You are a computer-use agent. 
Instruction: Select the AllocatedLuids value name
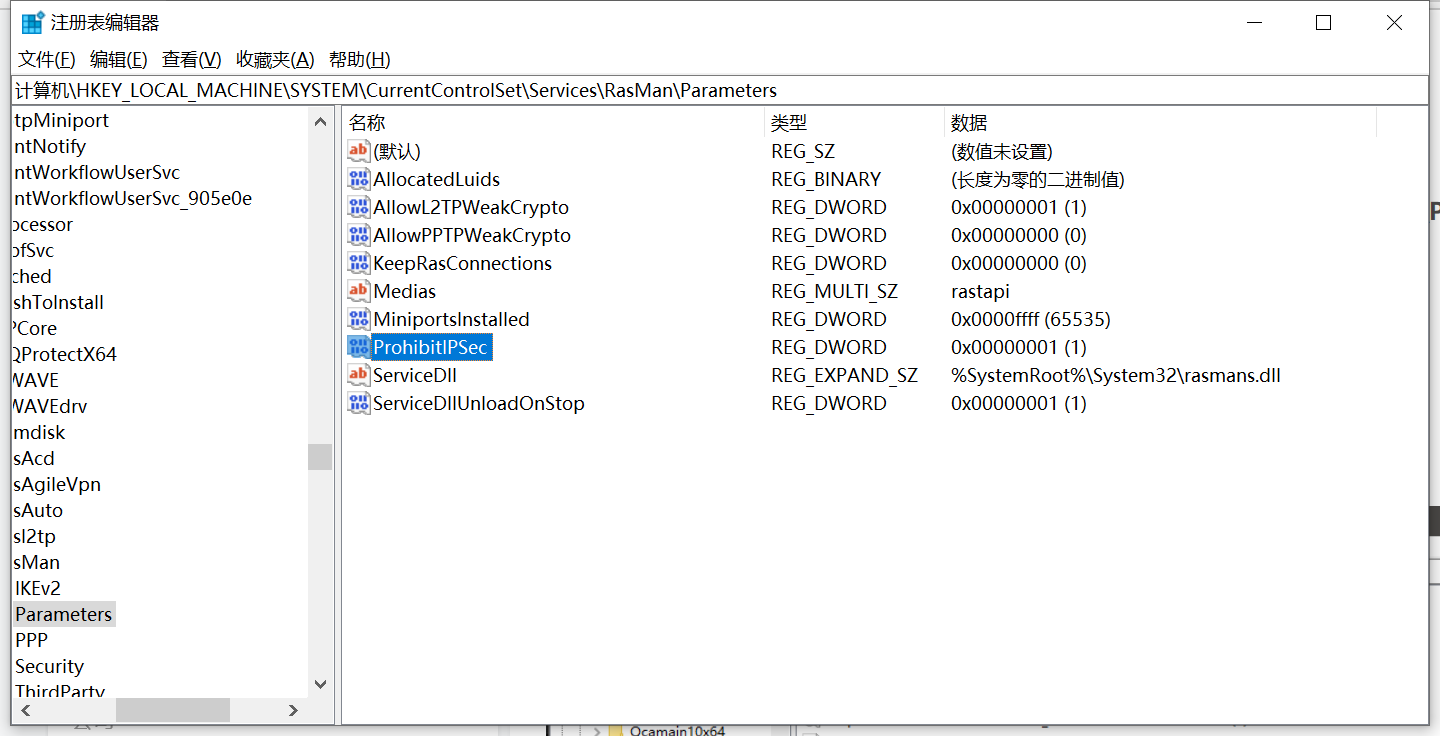(x=436, y=179)
